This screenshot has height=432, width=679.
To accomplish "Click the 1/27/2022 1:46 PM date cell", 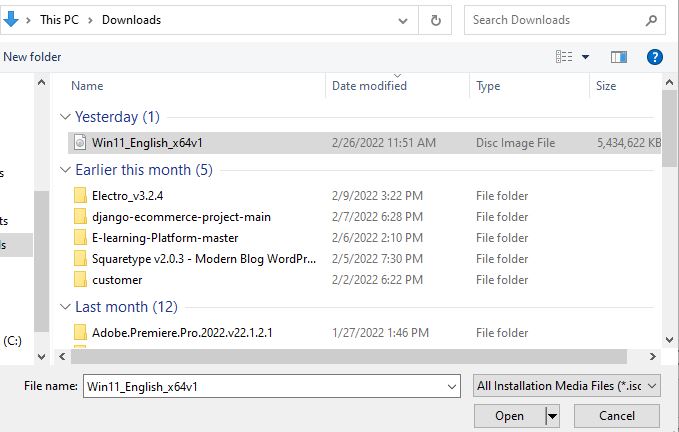I will pos(380,332).
